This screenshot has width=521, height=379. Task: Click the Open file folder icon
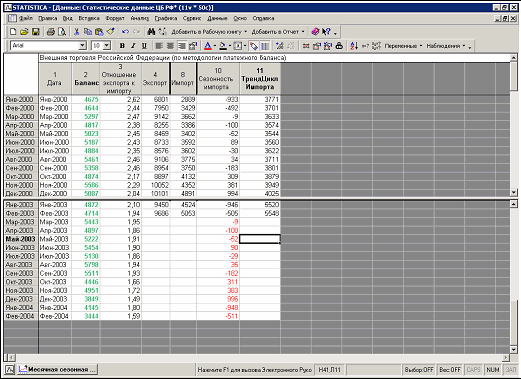pyautogui.click(x=24, y=32)
